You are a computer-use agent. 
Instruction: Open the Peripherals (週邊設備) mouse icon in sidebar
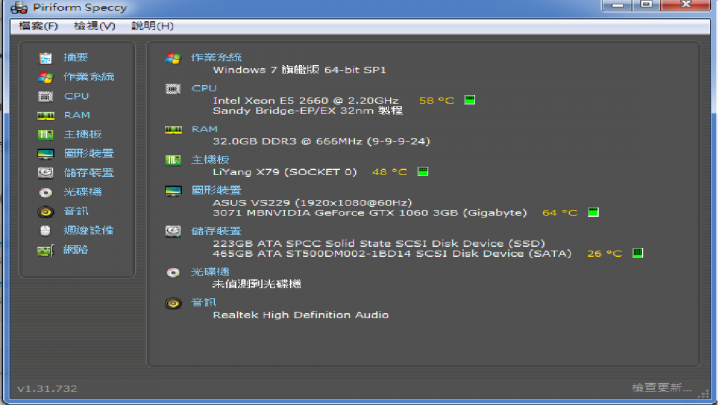coord(45,231)
